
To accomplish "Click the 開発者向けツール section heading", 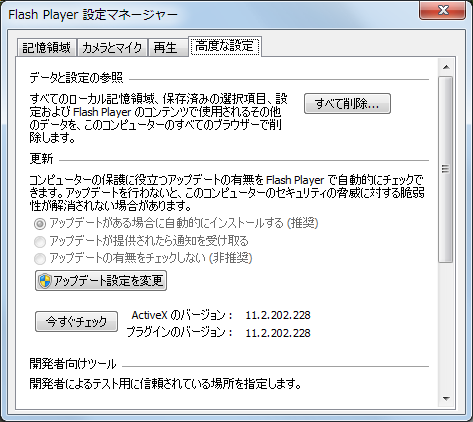I will tap(73, 364).
